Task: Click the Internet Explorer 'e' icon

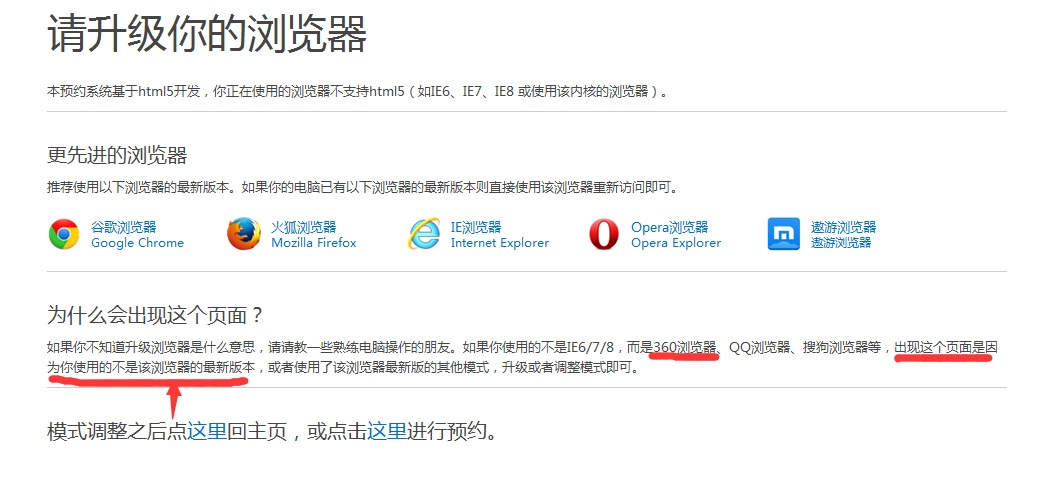Action: (x=424, y=234)
